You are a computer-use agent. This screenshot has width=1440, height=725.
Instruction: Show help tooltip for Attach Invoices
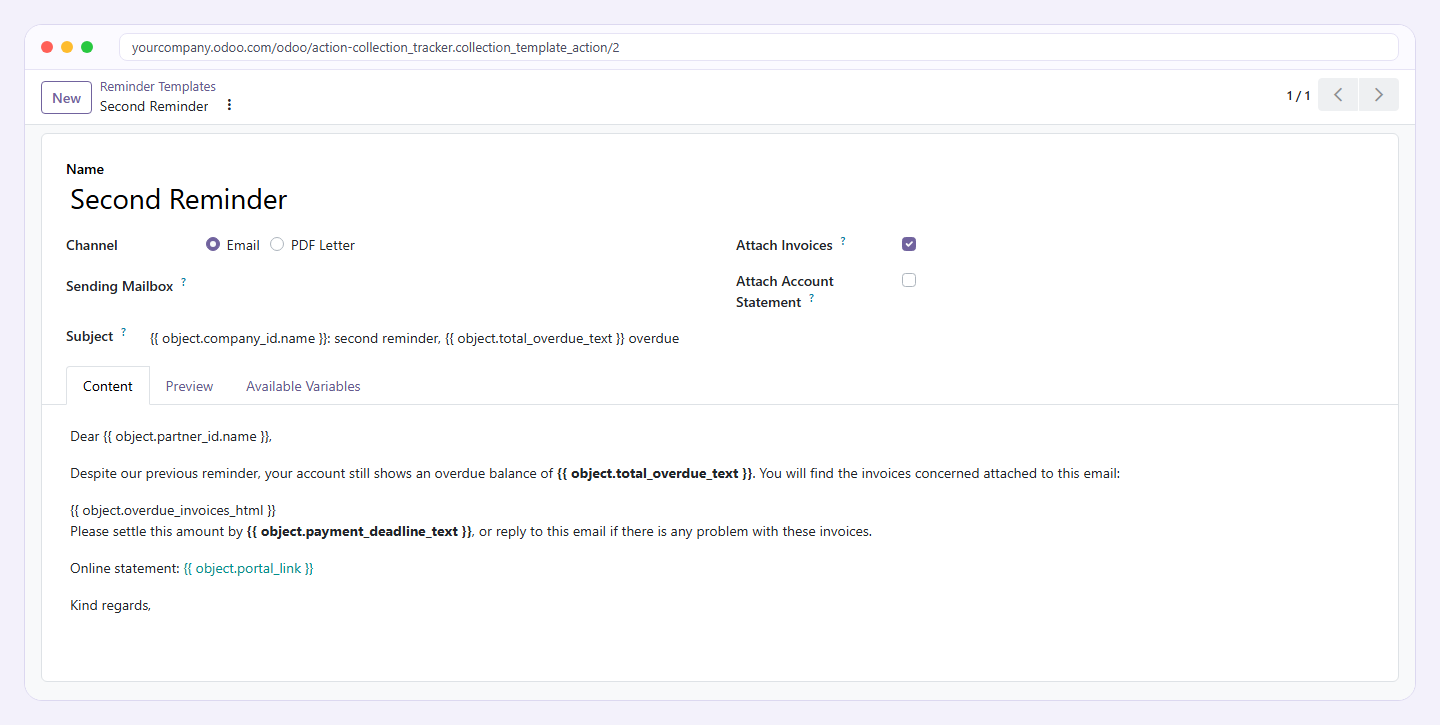[x=843, y=241]
